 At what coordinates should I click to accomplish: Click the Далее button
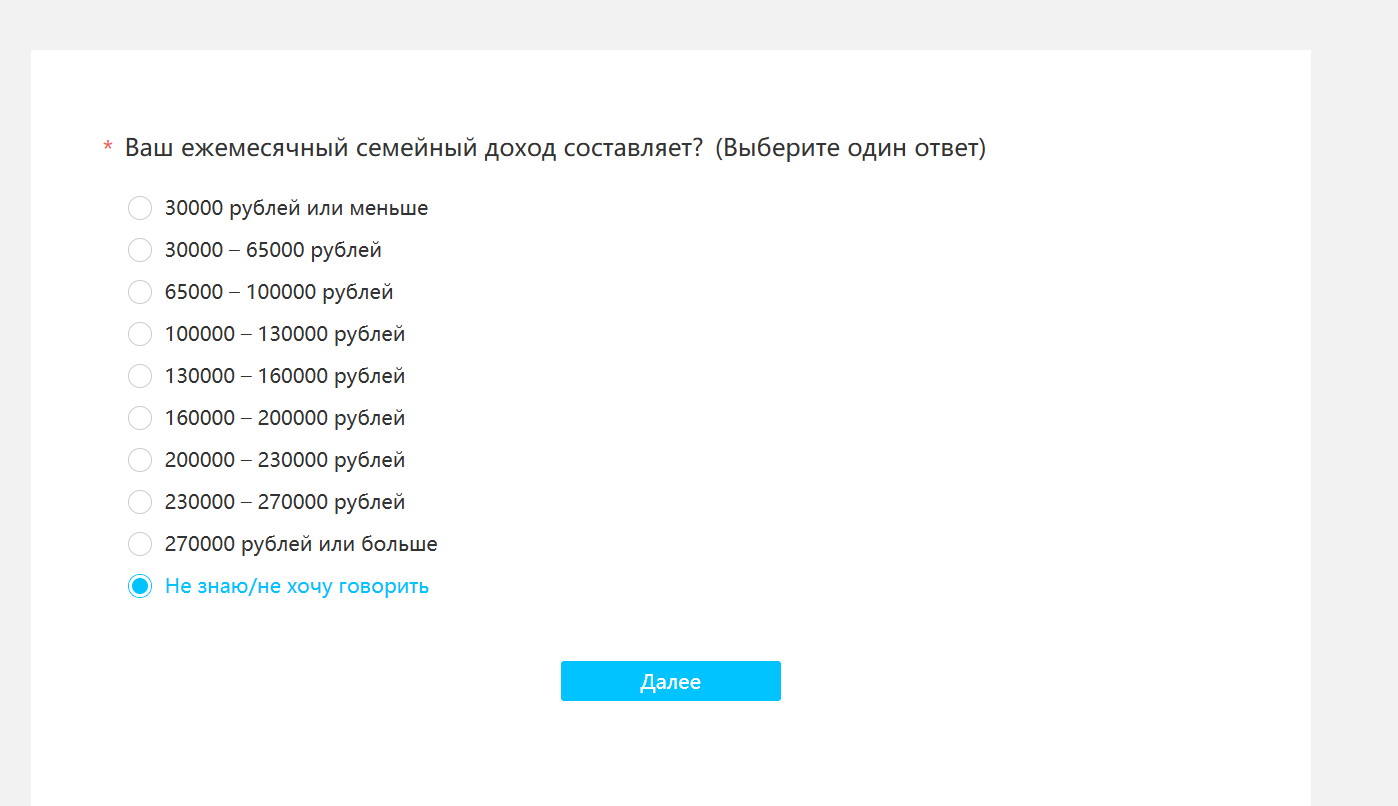click(670, 681)
